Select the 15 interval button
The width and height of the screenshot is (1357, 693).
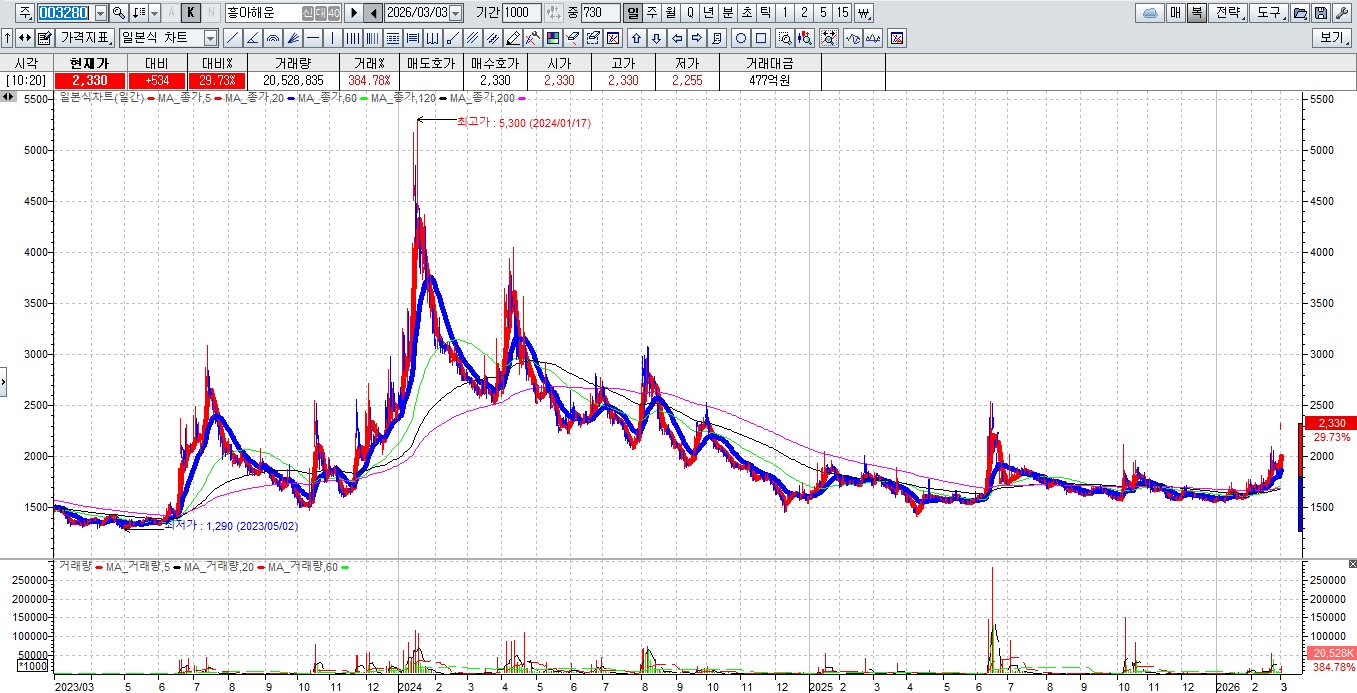[x=842, y=13]
